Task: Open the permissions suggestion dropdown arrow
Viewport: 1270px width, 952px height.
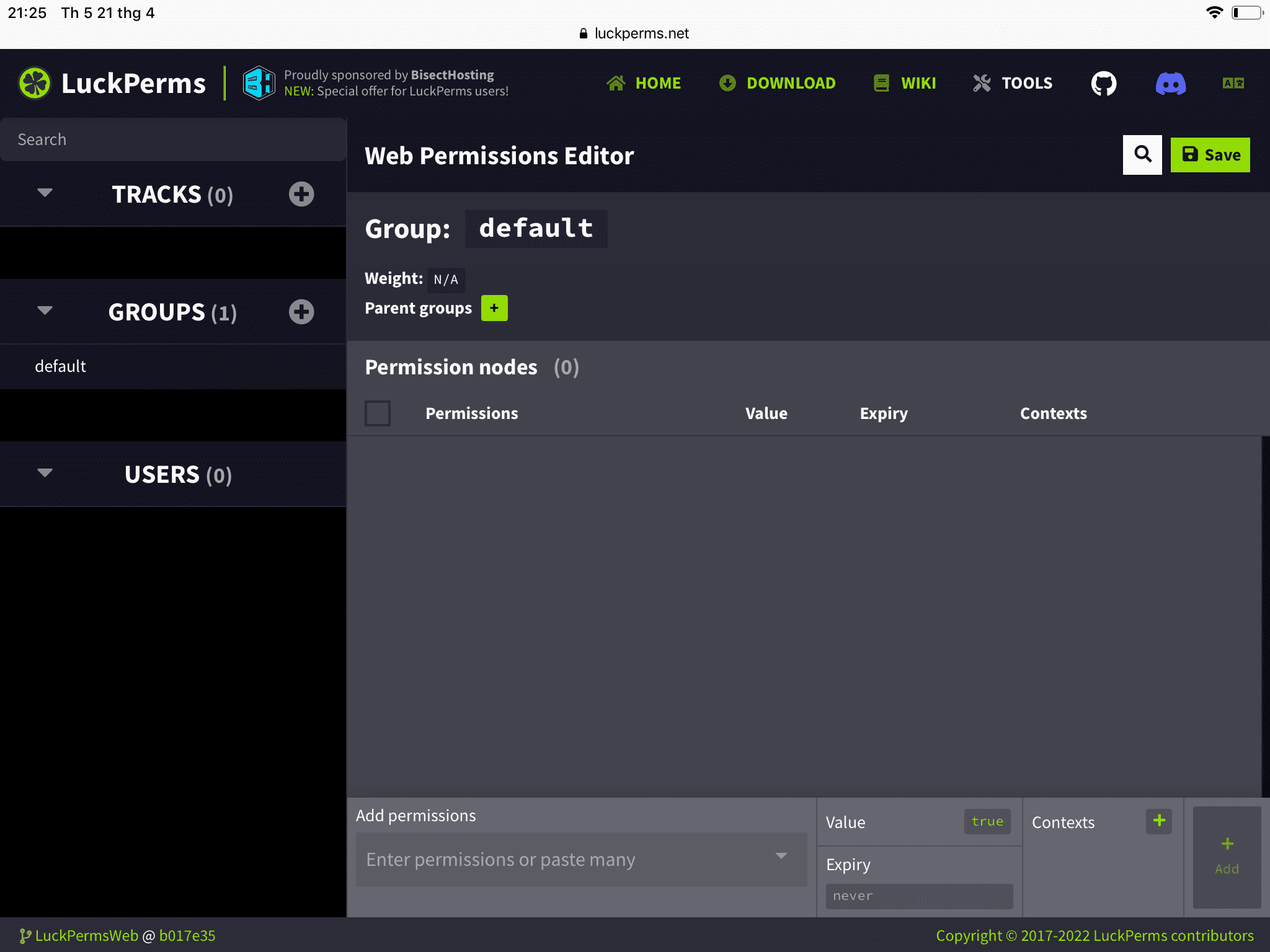Action: click(781, 857)
